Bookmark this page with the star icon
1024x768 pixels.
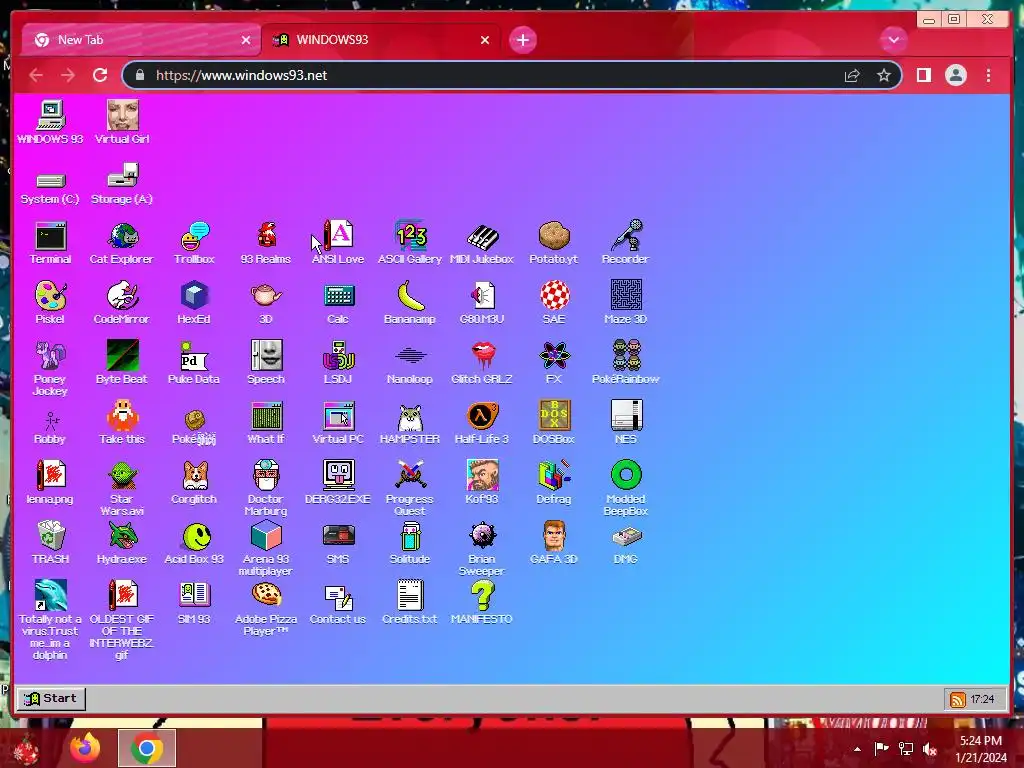(884, 75)
